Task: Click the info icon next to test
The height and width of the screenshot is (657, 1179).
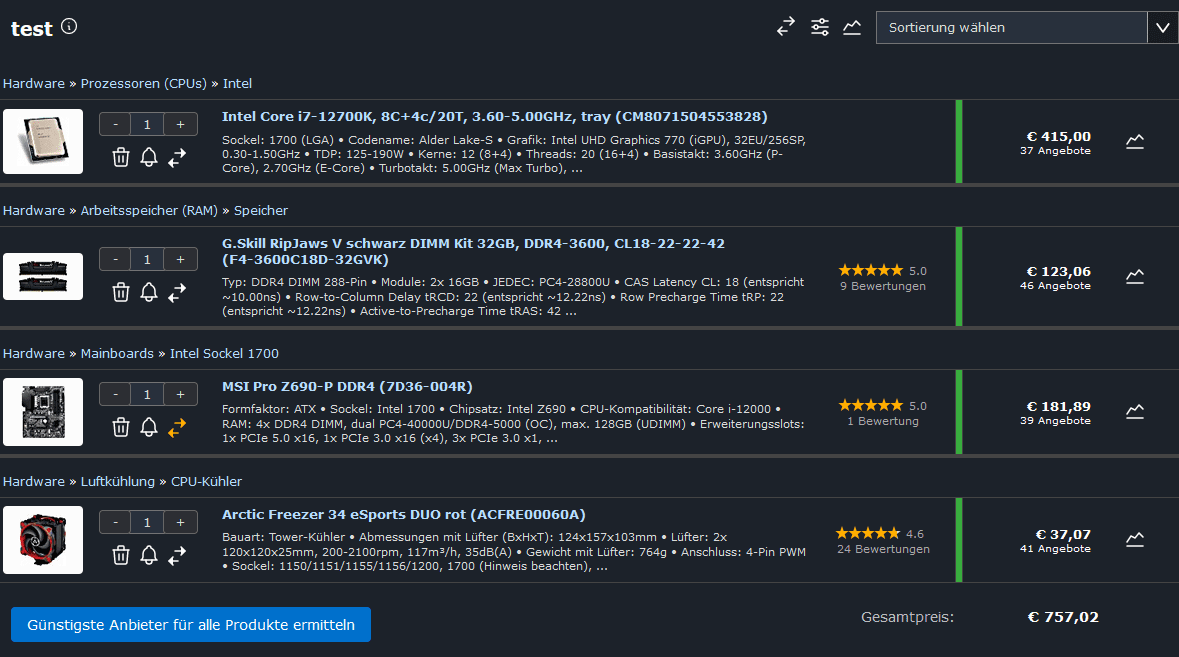Action: point(69,27)
